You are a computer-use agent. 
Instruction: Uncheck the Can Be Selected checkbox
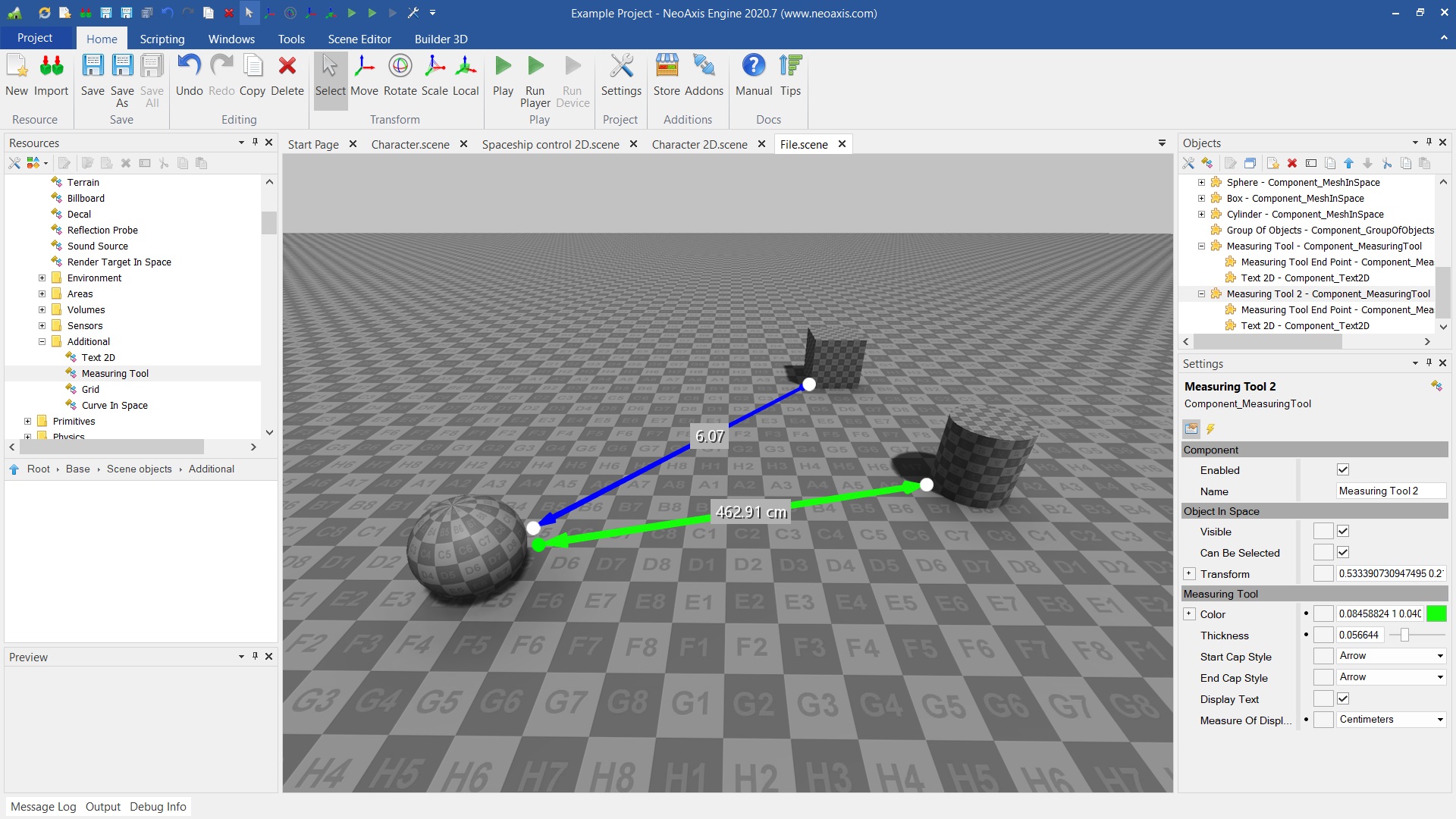[x=1343, y=553]
